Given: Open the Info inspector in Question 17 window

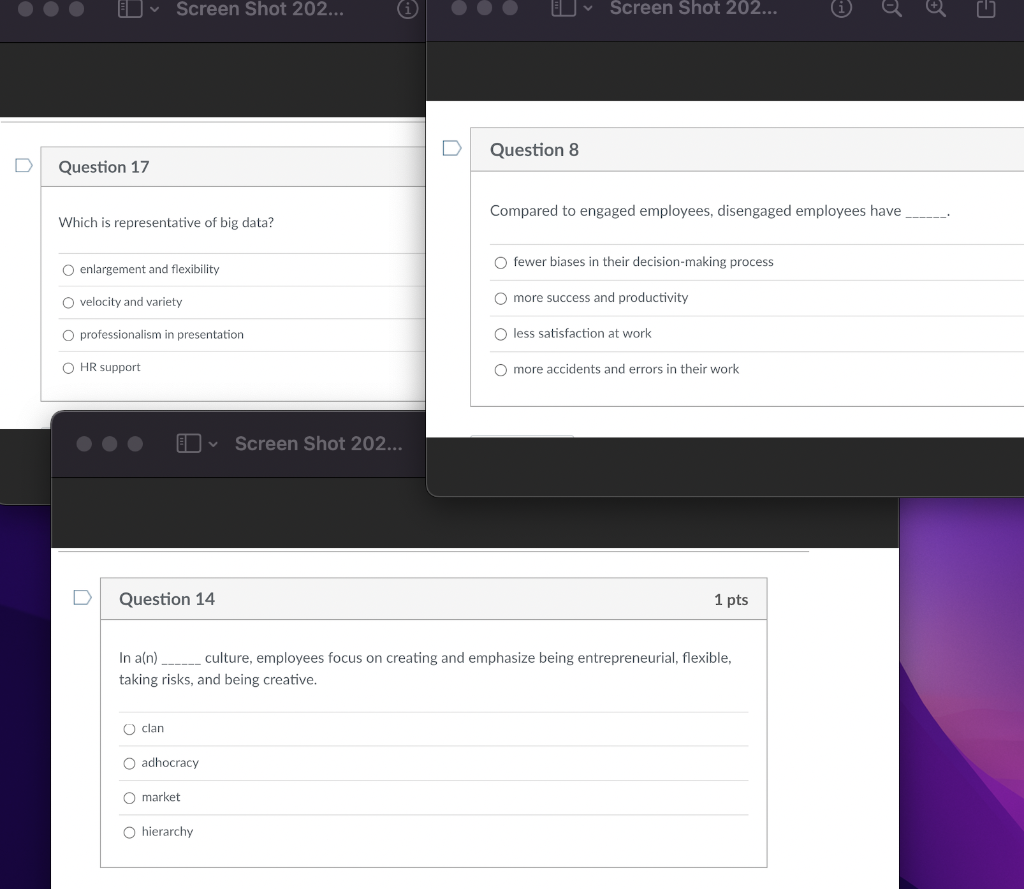Looking at the screenshot, I should (x=408, y=9).
